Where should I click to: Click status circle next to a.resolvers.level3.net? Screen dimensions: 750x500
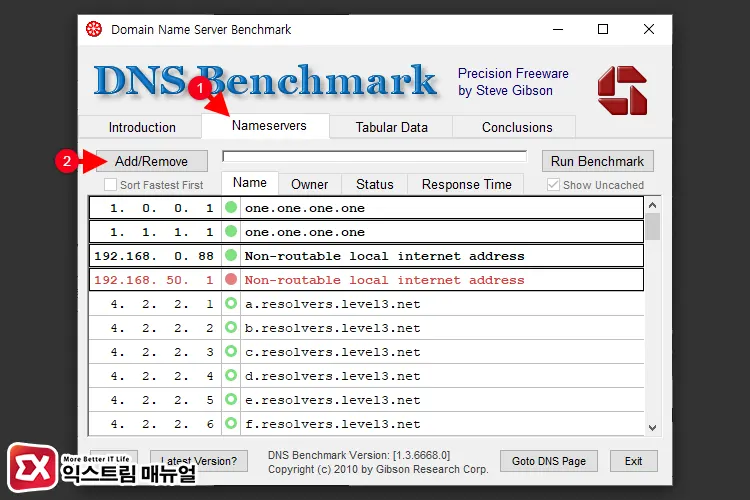click(x=231, y=304)
